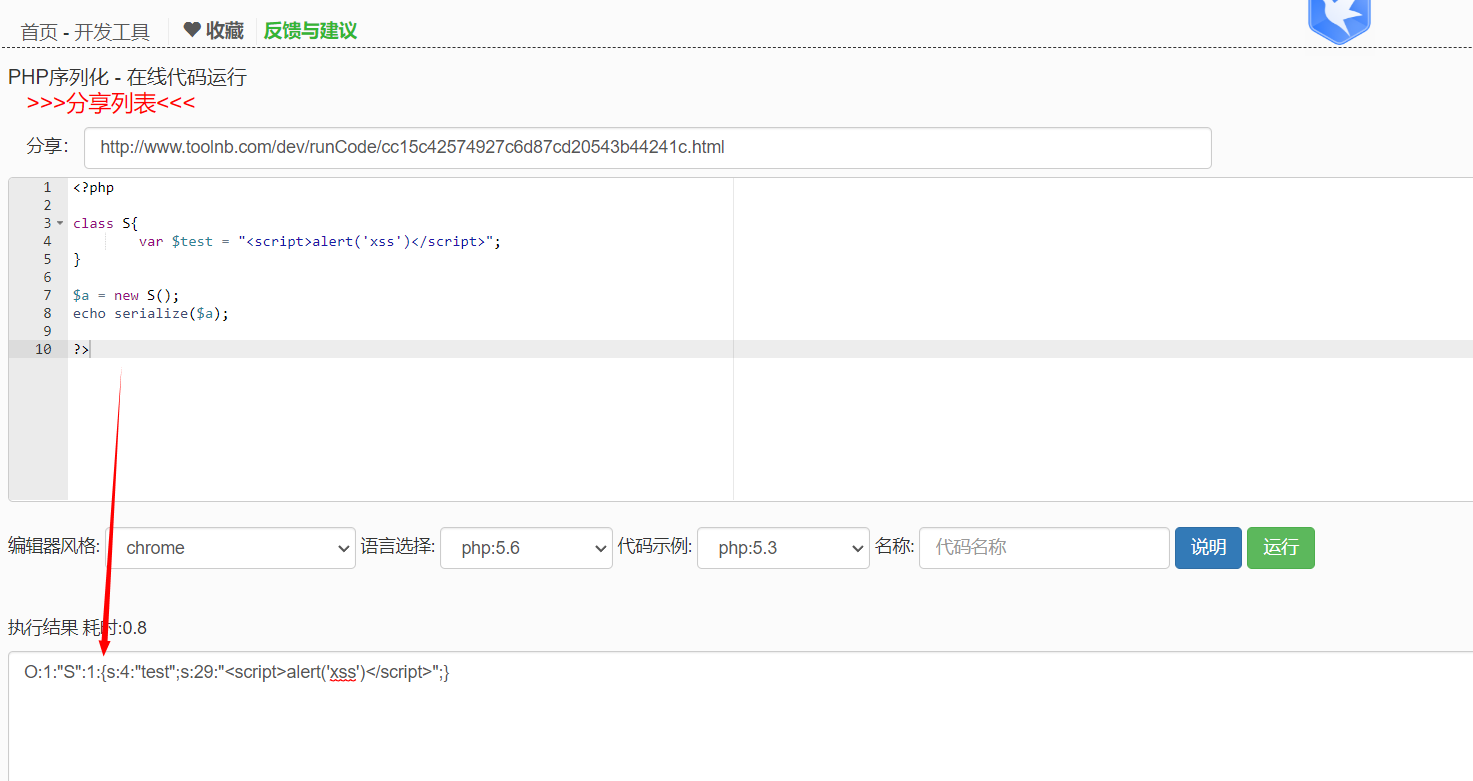Click line number 4 in the gutter
This screenshot has height=781, width=1473.
(47, 241)
